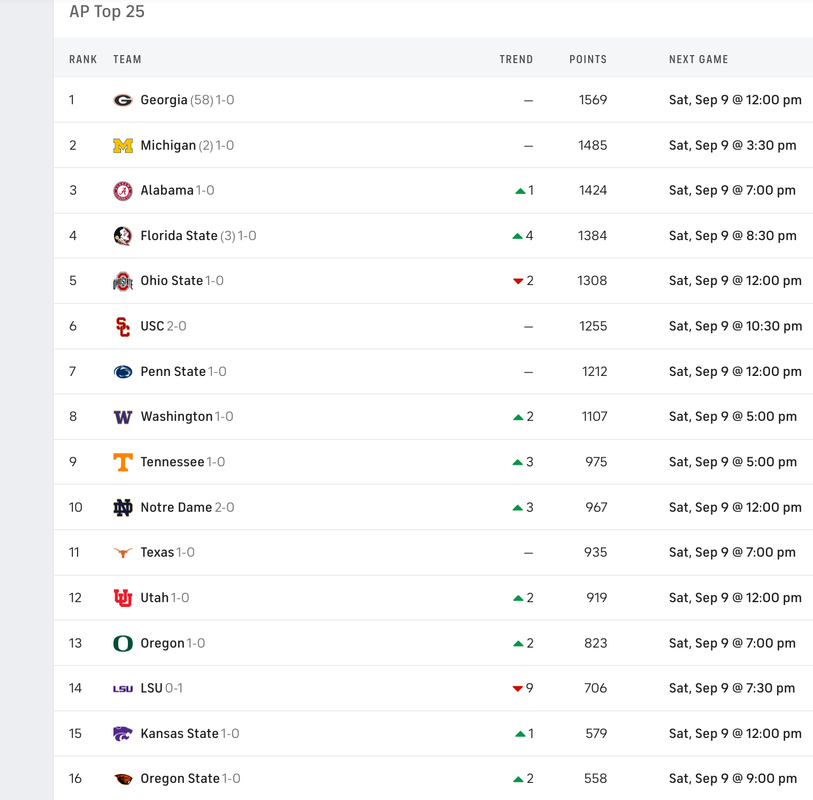Image resolution: width=813 pixels, height=800 pixels.
Task: Click Utah's green up trend arrow
Action: (x=518, y=598)
